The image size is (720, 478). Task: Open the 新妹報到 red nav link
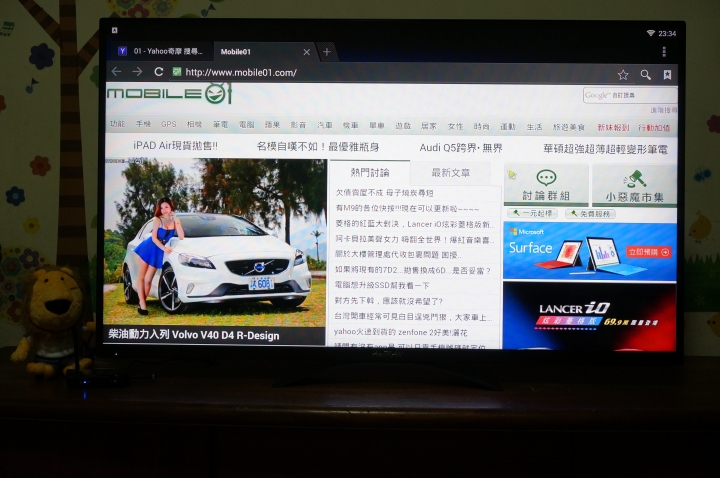613,128
